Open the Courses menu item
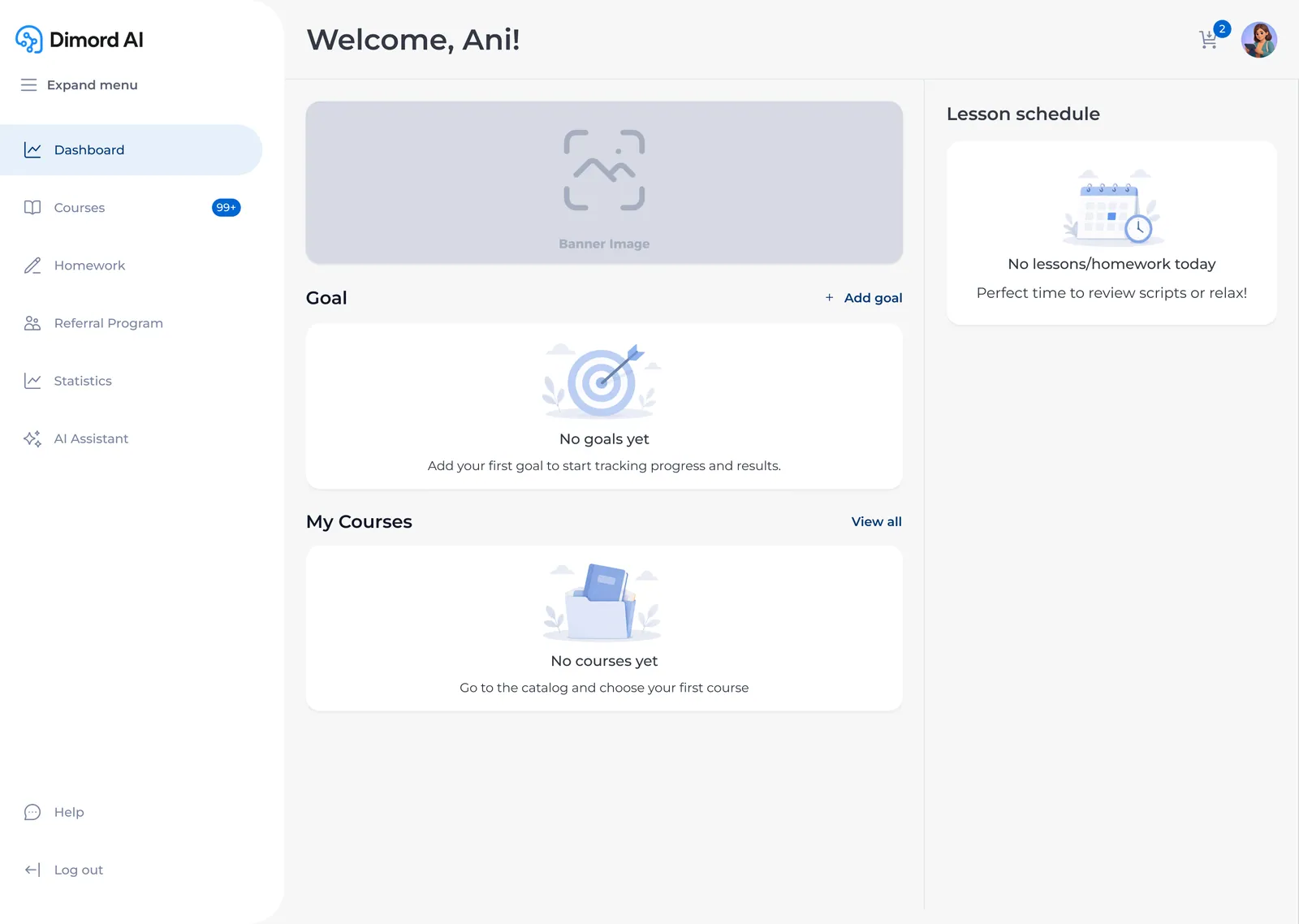 coord(132,208)
